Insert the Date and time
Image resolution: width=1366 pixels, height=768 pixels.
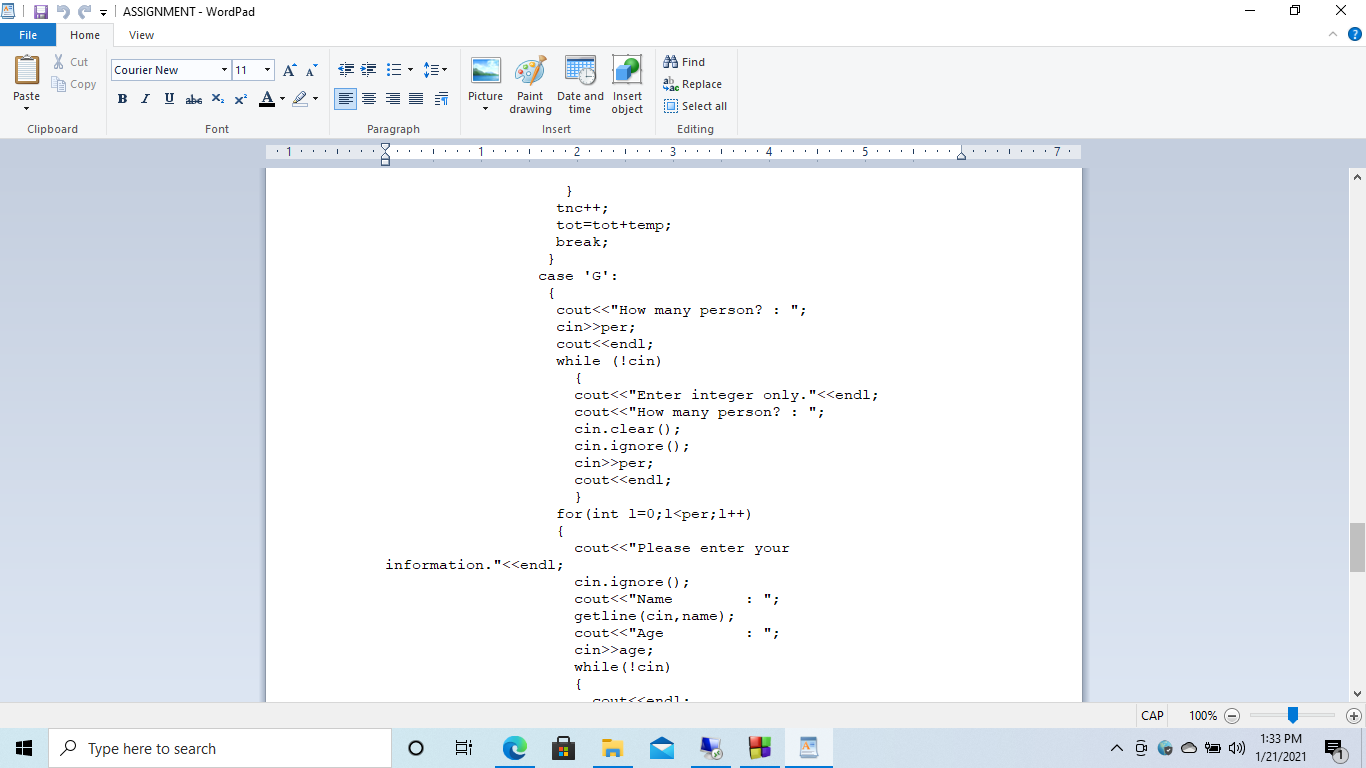click(580, 85)
